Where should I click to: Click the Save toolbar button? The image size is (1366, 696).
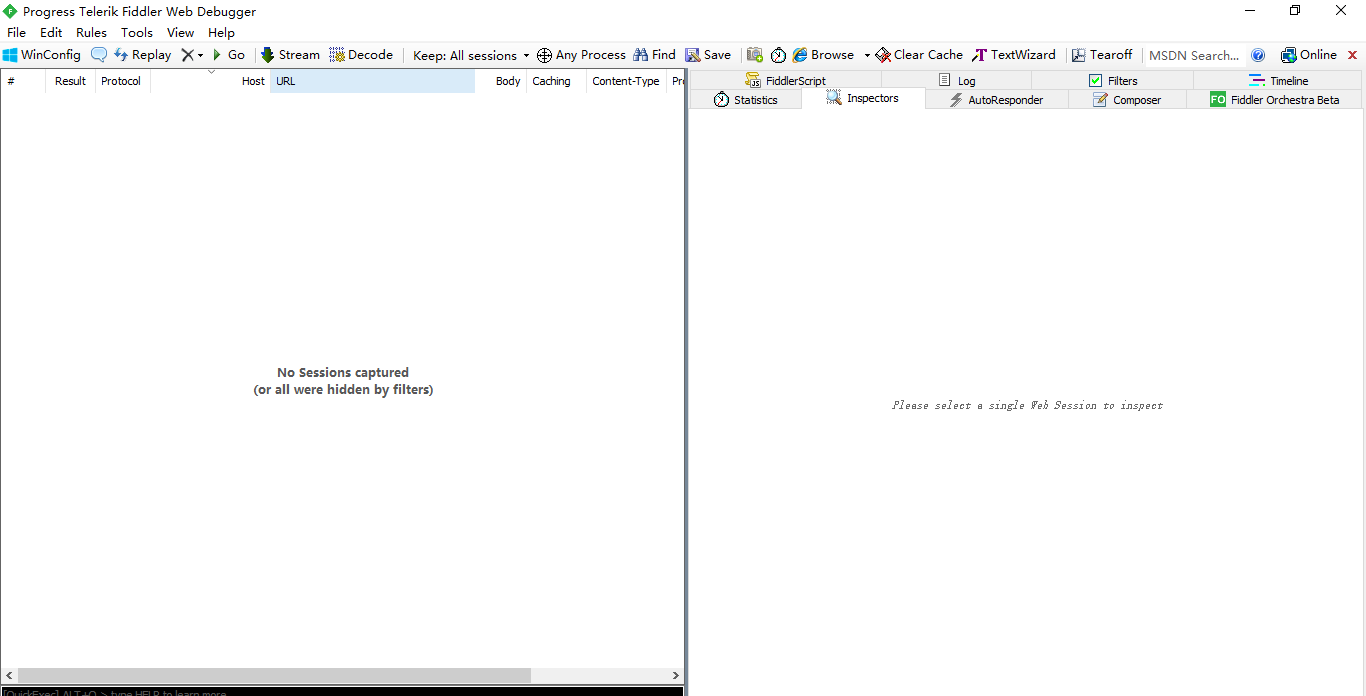[708, 55]
